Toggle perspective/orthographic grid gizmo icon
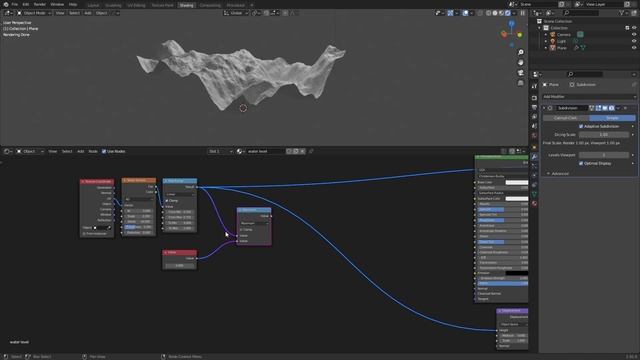 coord(521,83)
